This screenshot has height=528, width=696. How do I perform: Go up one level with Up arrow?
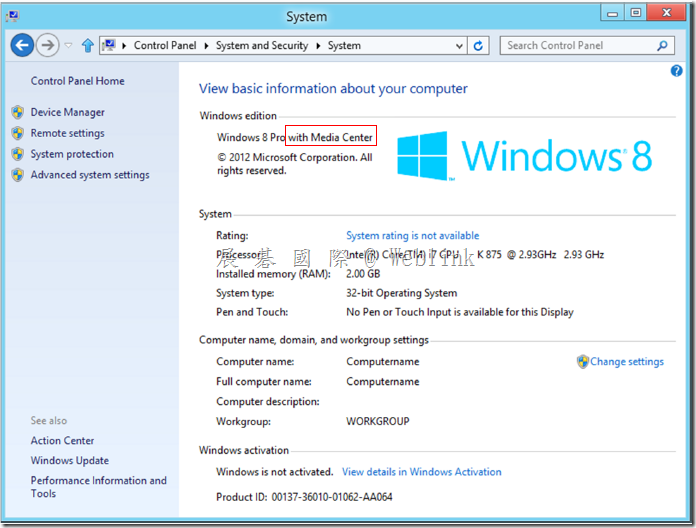[88, 45]
